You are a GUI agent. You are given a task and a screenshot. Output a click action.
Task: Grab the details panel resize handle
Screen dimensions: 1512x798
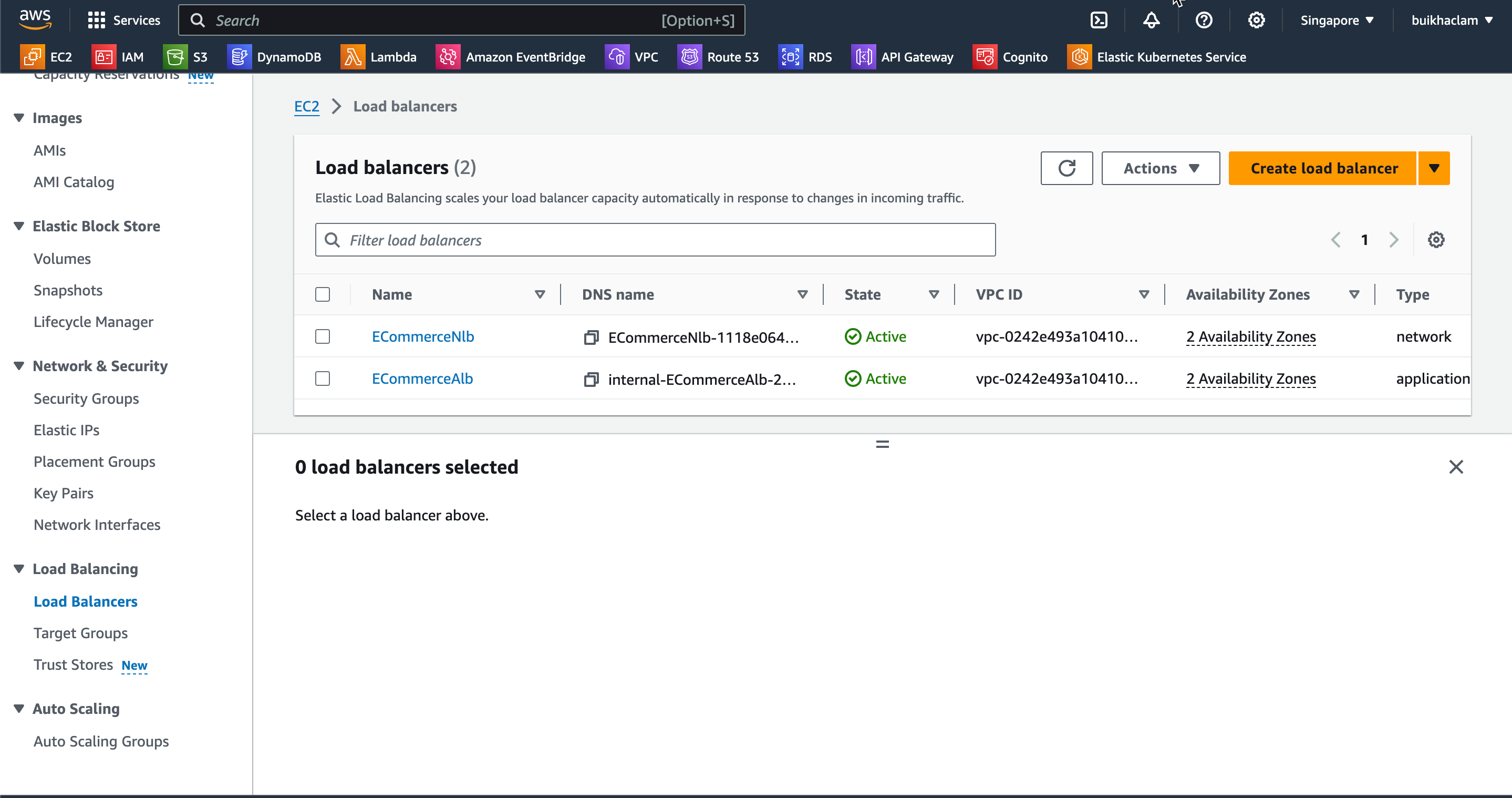[882, 445]
